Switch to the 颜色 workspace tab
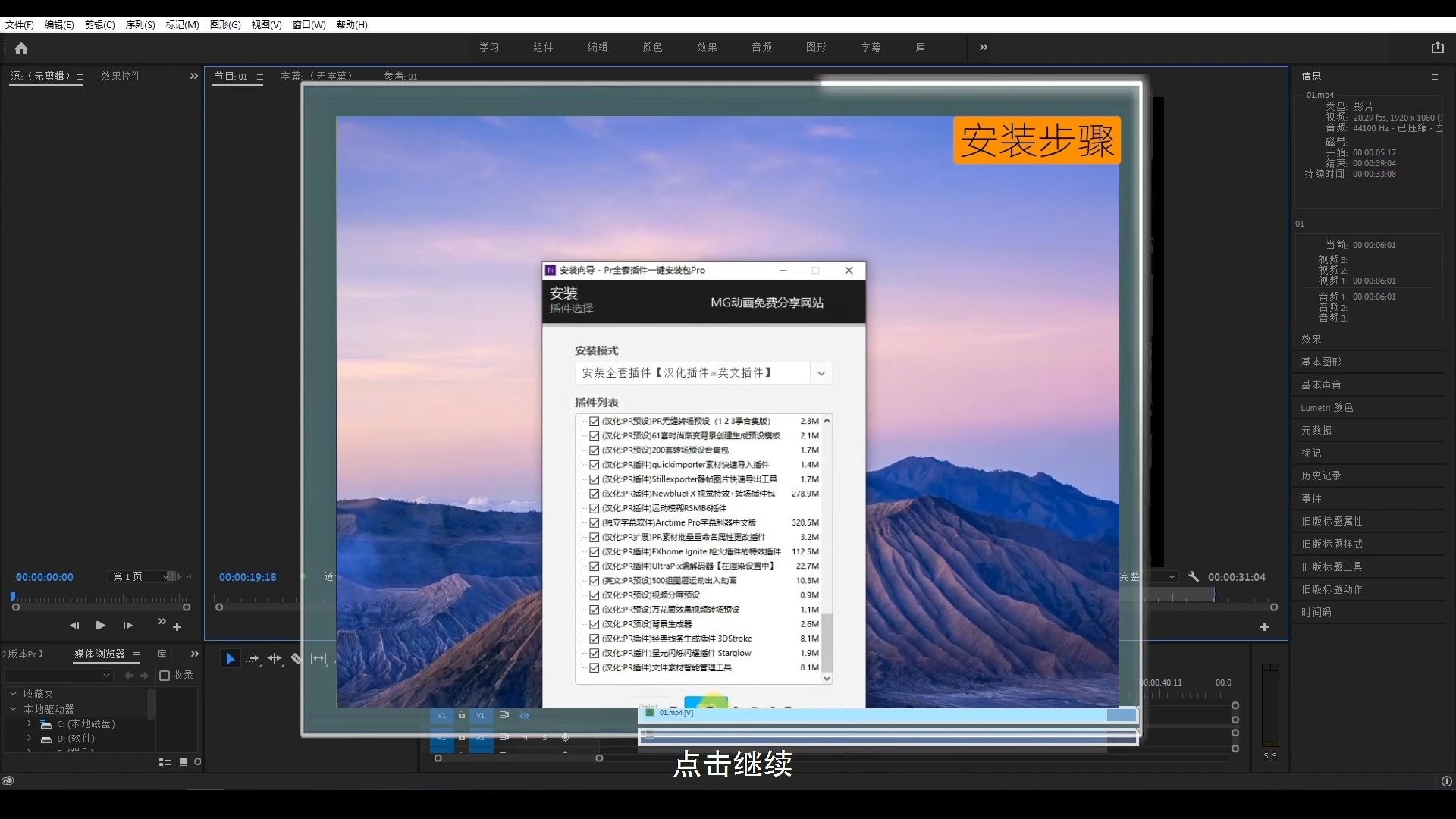1456x819 pixels. click(x=653, y=47)
